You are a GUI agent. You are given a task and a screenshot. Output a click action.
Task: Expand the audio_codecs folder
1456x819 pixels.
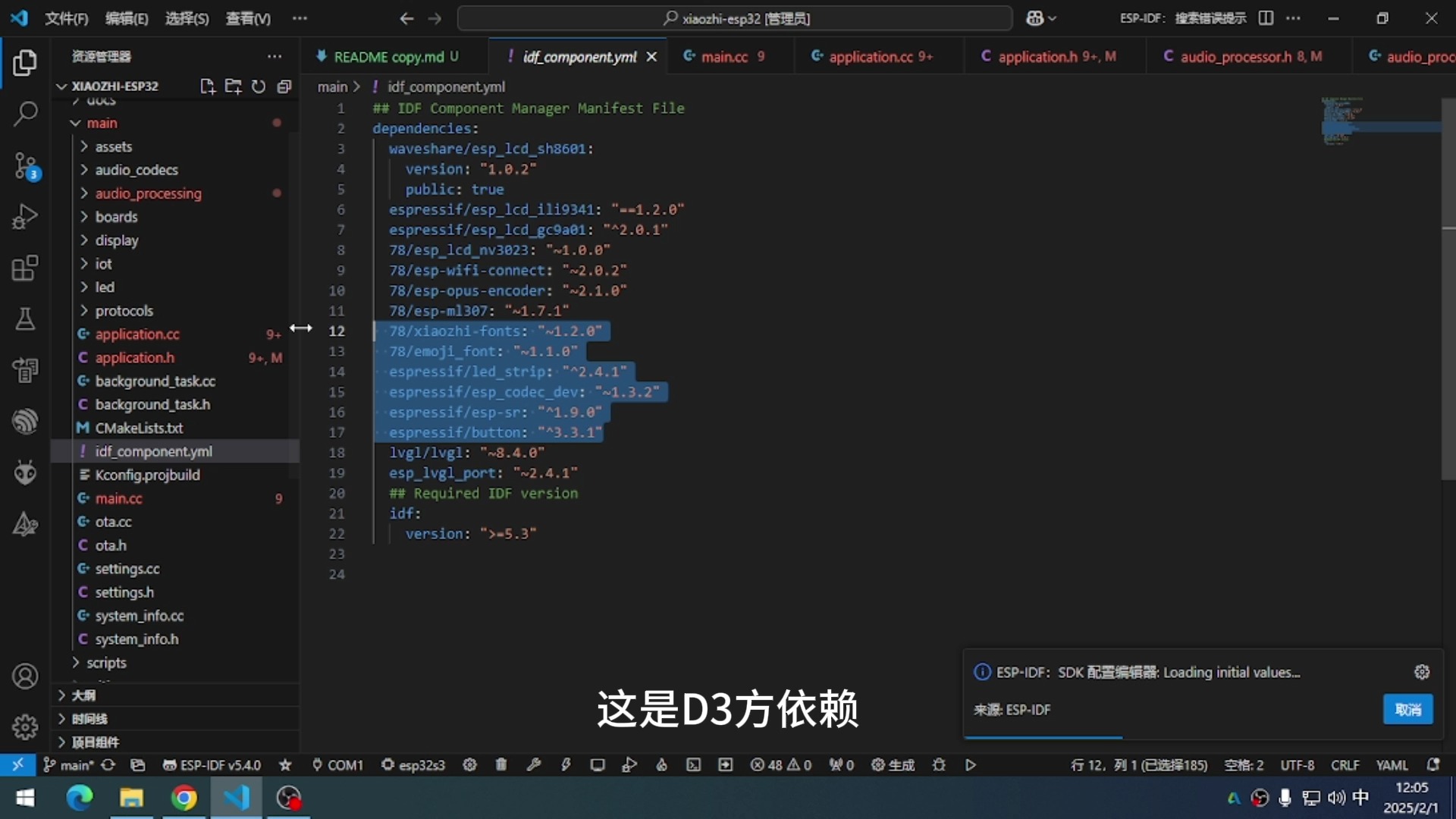point(136,170)
